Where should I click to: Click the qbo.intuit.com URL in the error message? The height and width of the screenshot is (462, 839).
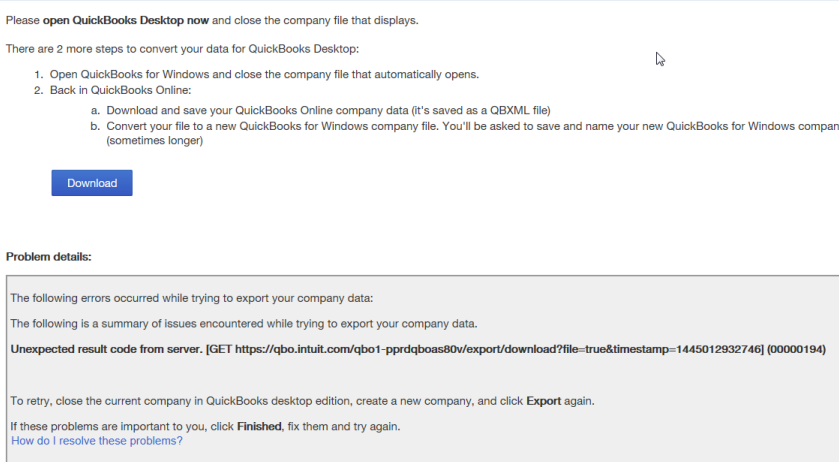click(499, 350)
